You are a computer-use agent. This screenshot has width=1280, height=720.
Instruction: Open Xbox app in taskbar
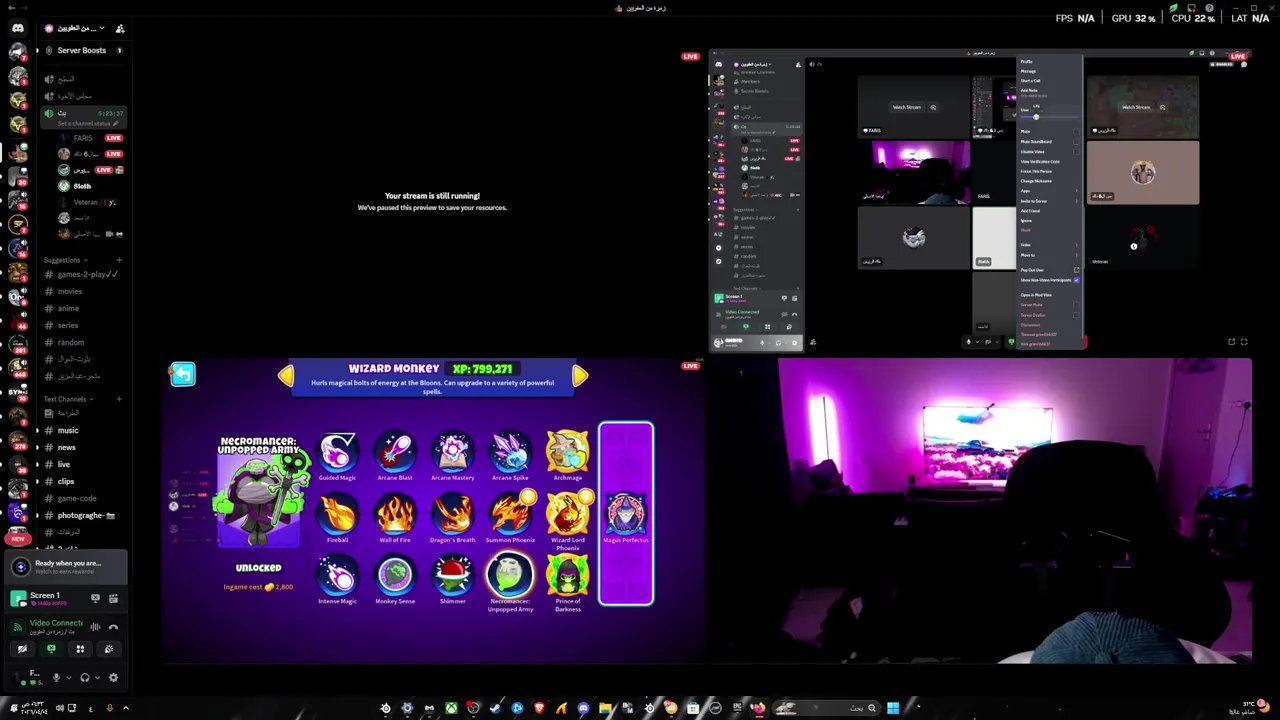pos(451,708)
